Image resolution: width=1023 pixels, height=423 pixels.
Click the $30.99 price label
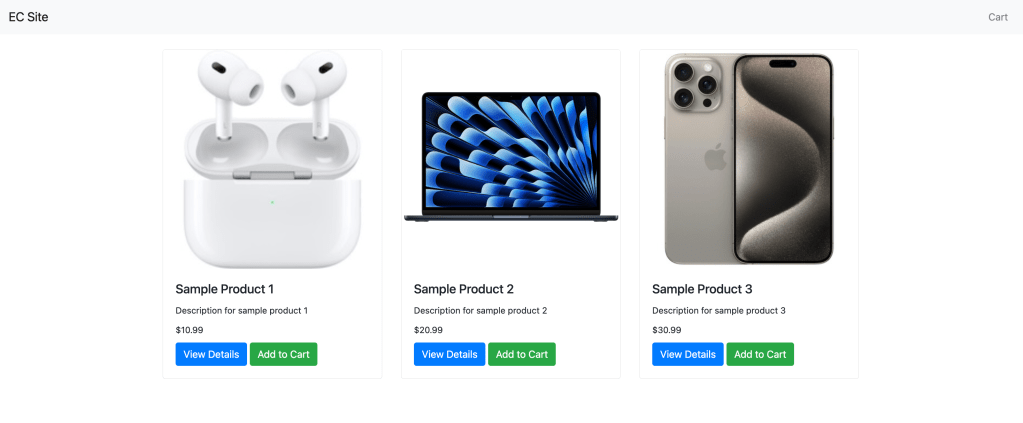[667, 330]
